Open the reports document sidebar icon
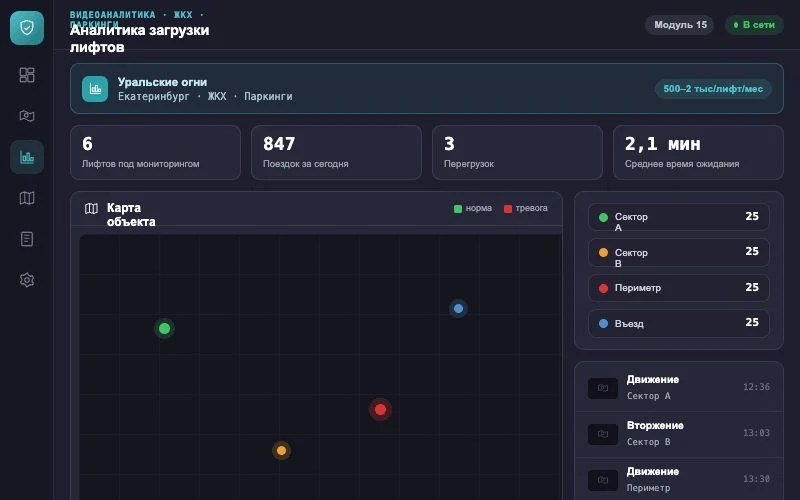This screenshot has width=800, height=500. [x=27, y=239]
